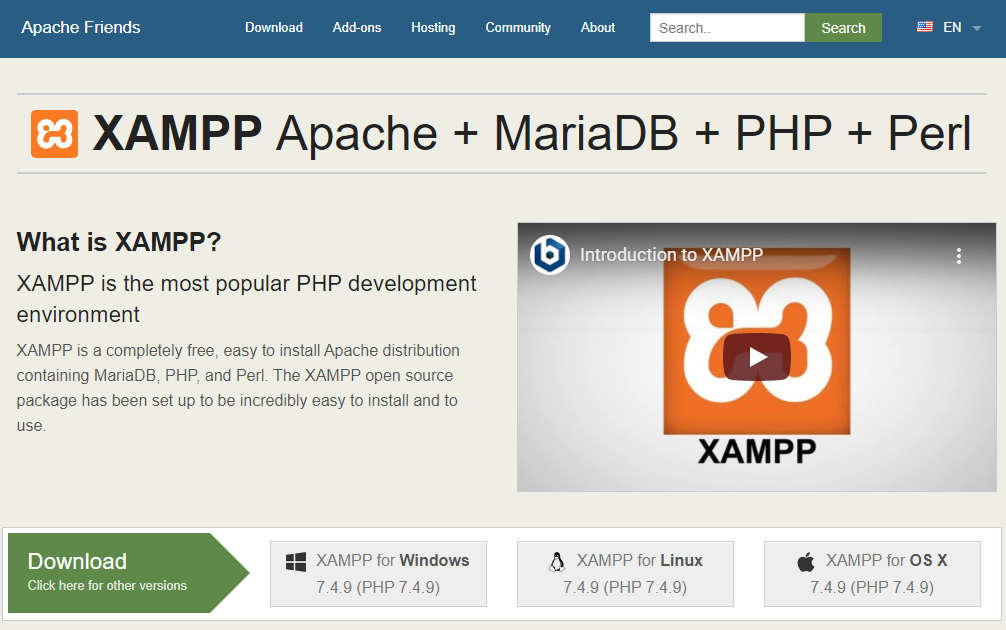The height and width of the screenshot is (630, 1006).
Task: Open the video channel avatar icon
Action: [x=550, y=255]
